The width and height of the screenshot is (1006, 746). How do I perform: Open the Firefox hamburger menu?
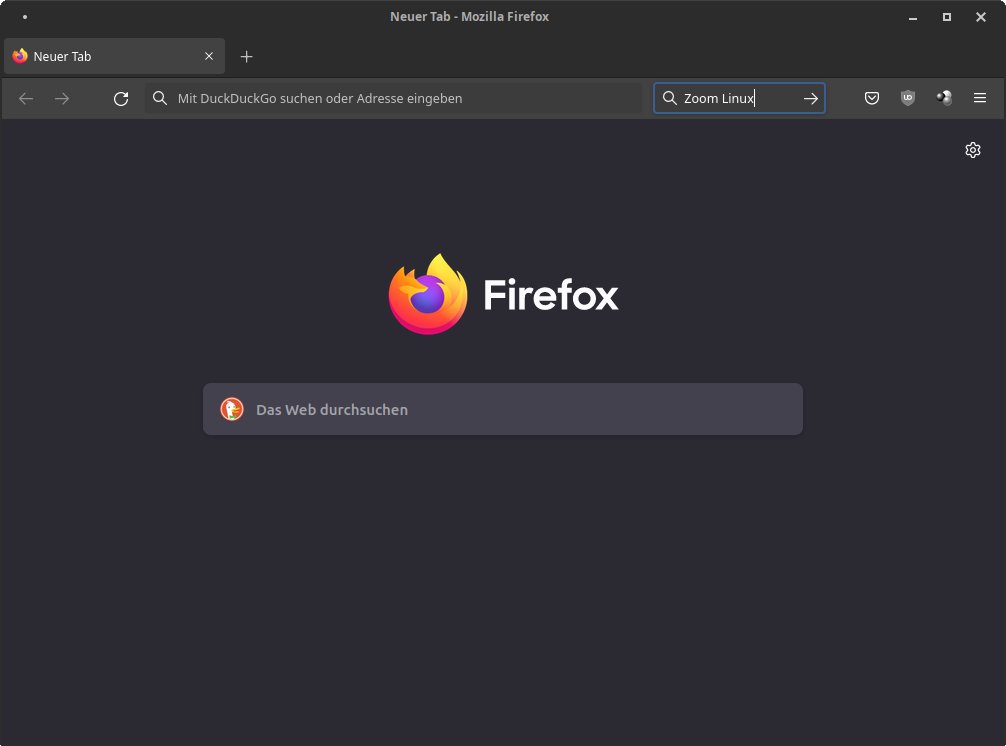[980, 97]
